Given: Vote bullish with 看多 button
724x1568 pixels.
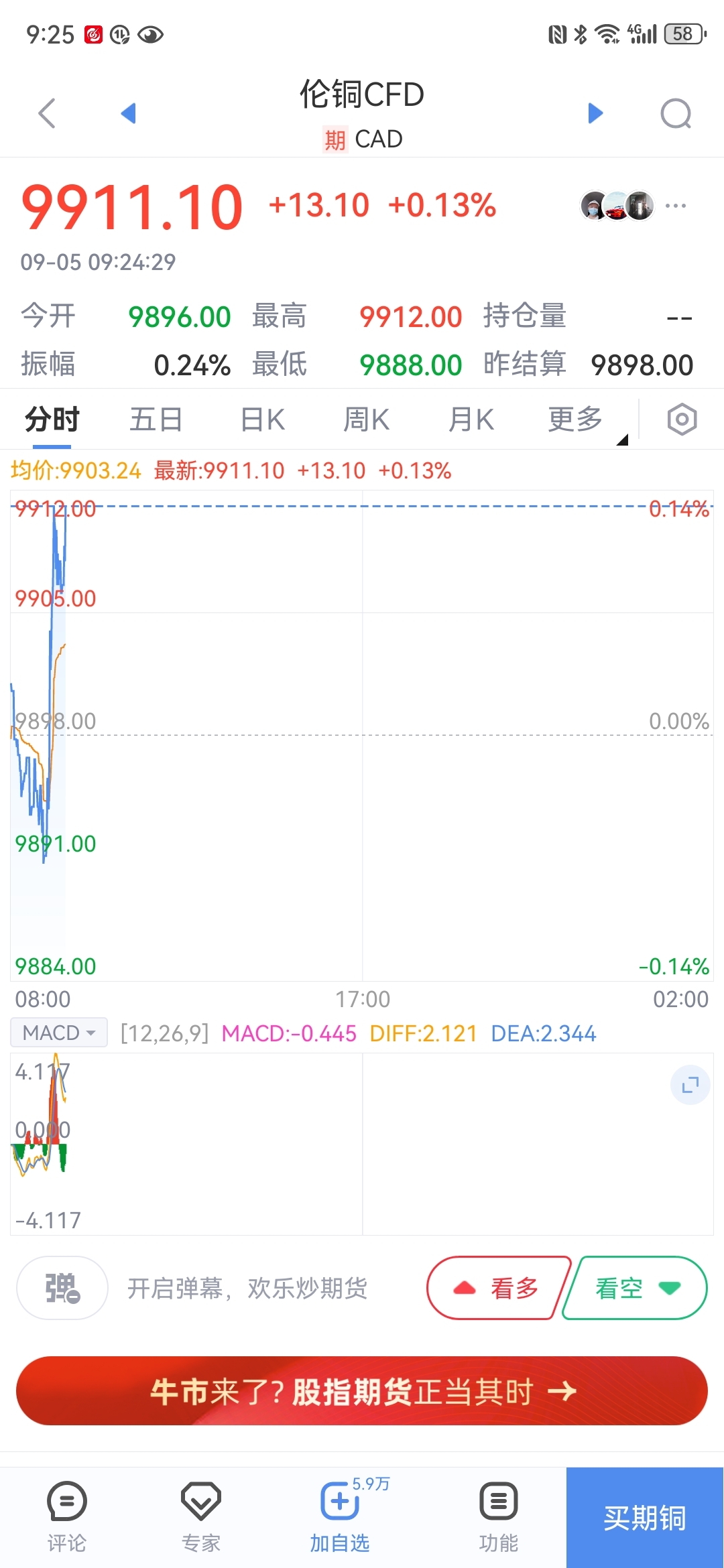Looking at the screenshot, I should [x=497, y=1288].
